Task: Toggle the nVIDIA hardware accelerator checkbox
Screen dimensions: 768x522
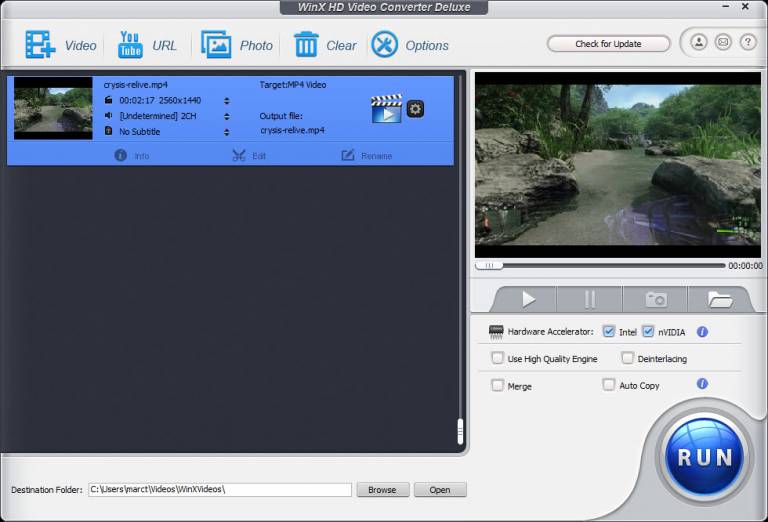Action: 648,332
